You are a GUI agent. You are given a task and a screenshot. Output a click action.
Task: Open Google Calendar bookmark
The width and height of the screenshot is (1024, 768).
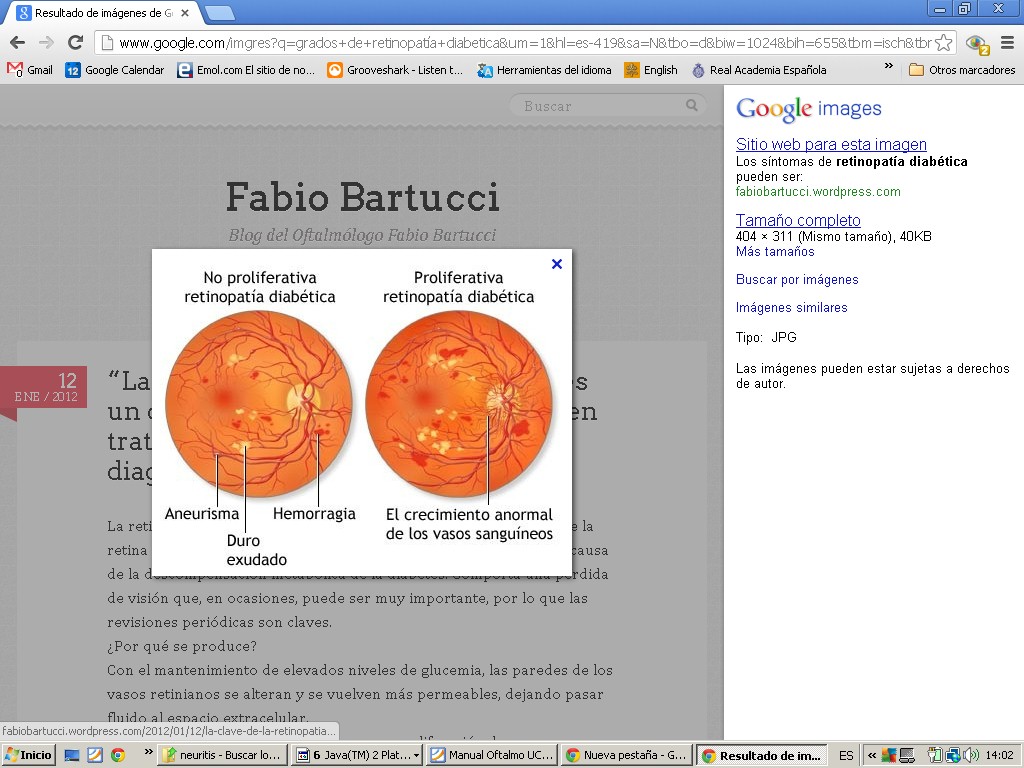pos(114,70)
